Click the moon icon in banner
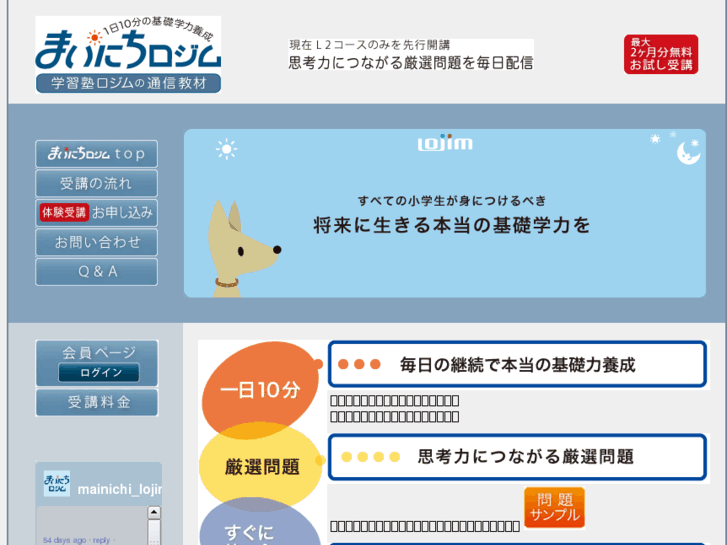The width and height of the screenshot is (727, 545). pos(688,153)
